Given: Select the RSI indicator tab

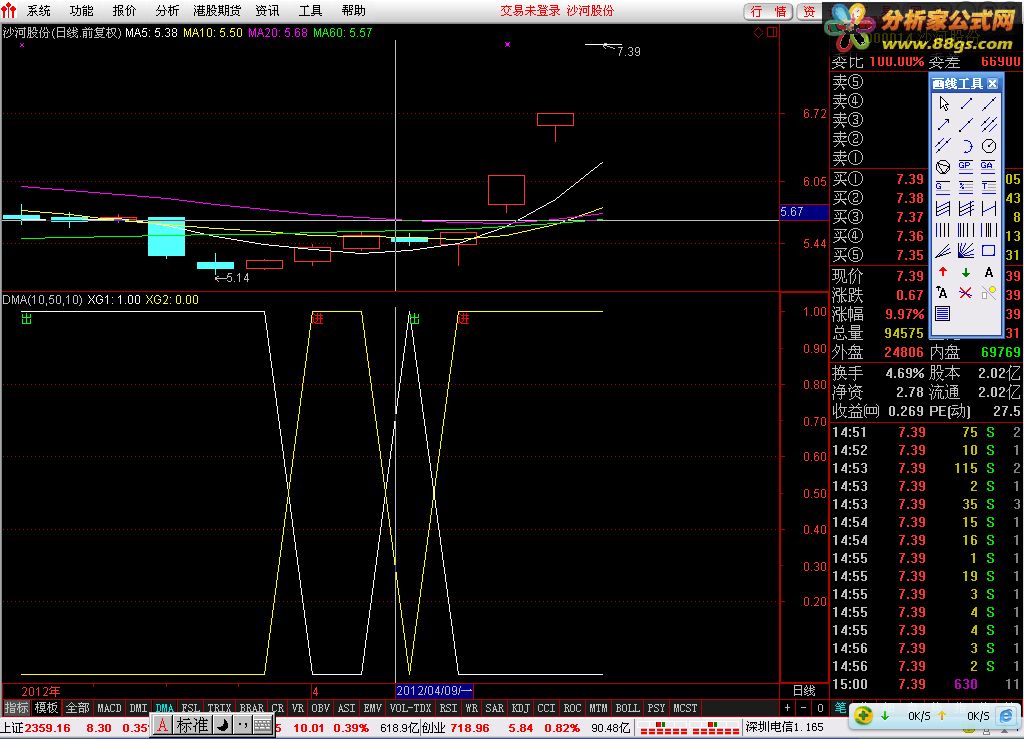Looking at the screenshot, I should coord(449,708).
